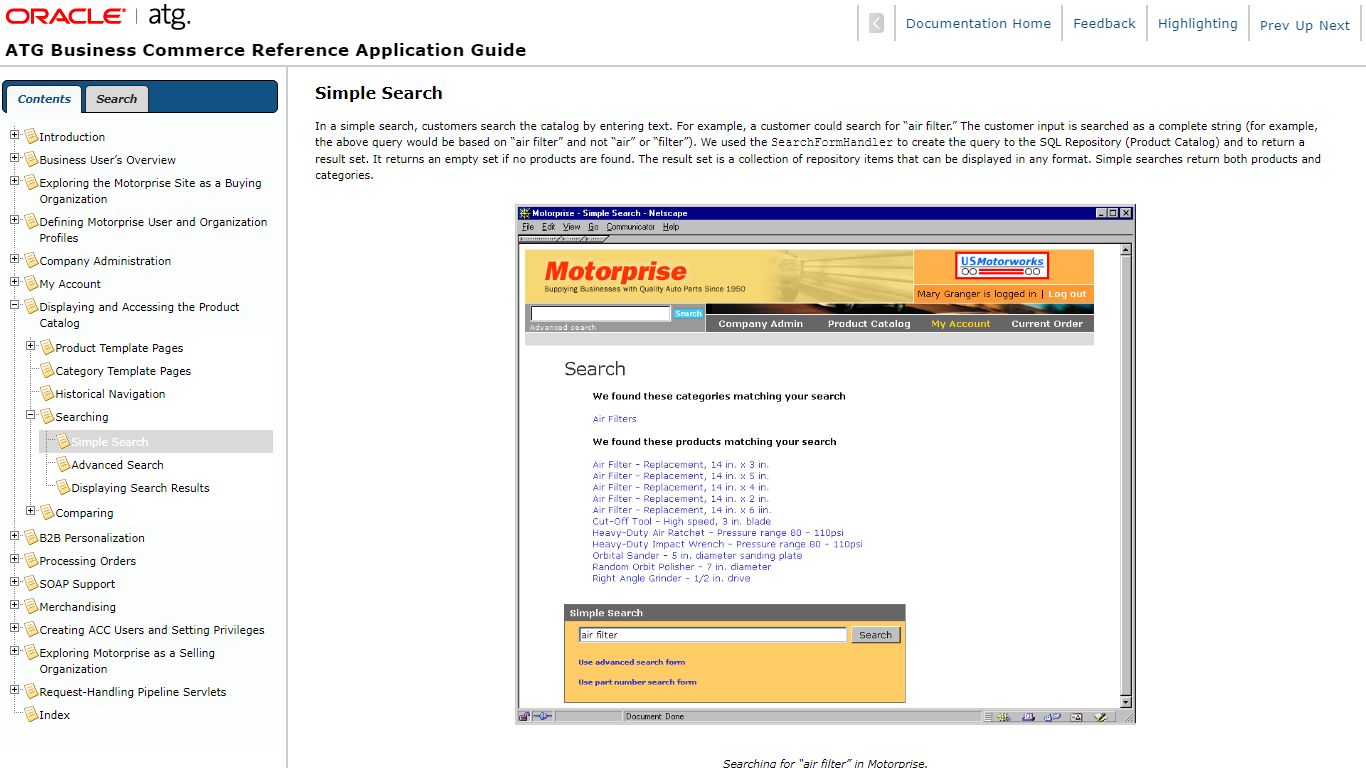Expand Exploring the Motorprise Site as Buying Organization
This screenshot has height=768, width=1366.
point(15,181)
